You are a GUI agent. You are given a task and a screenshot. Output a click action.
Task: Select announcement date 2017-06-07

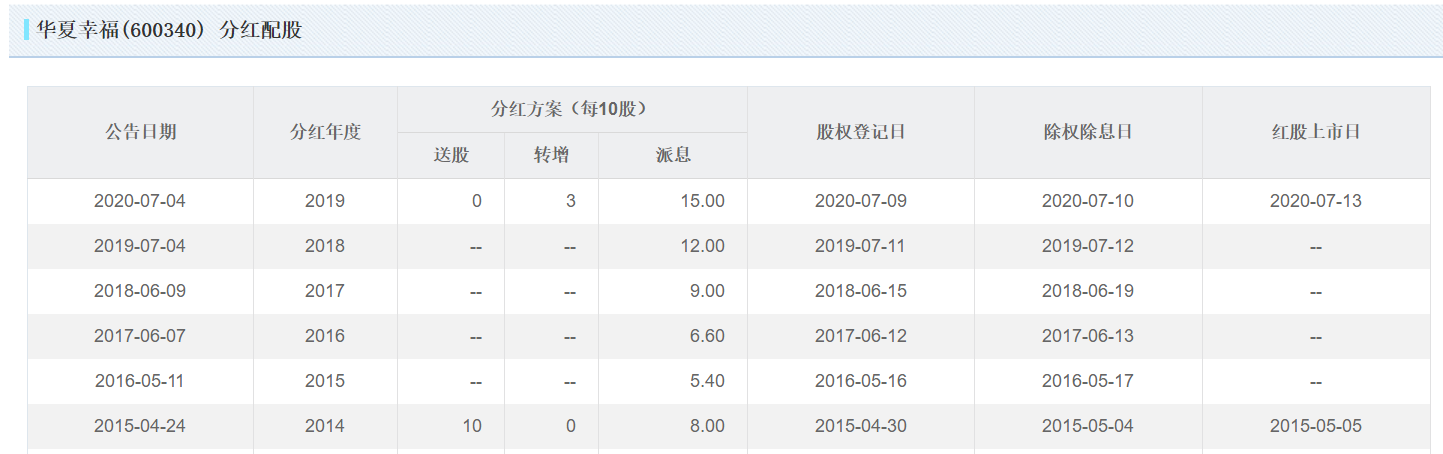pyautogui.click(x=140, y=336)
